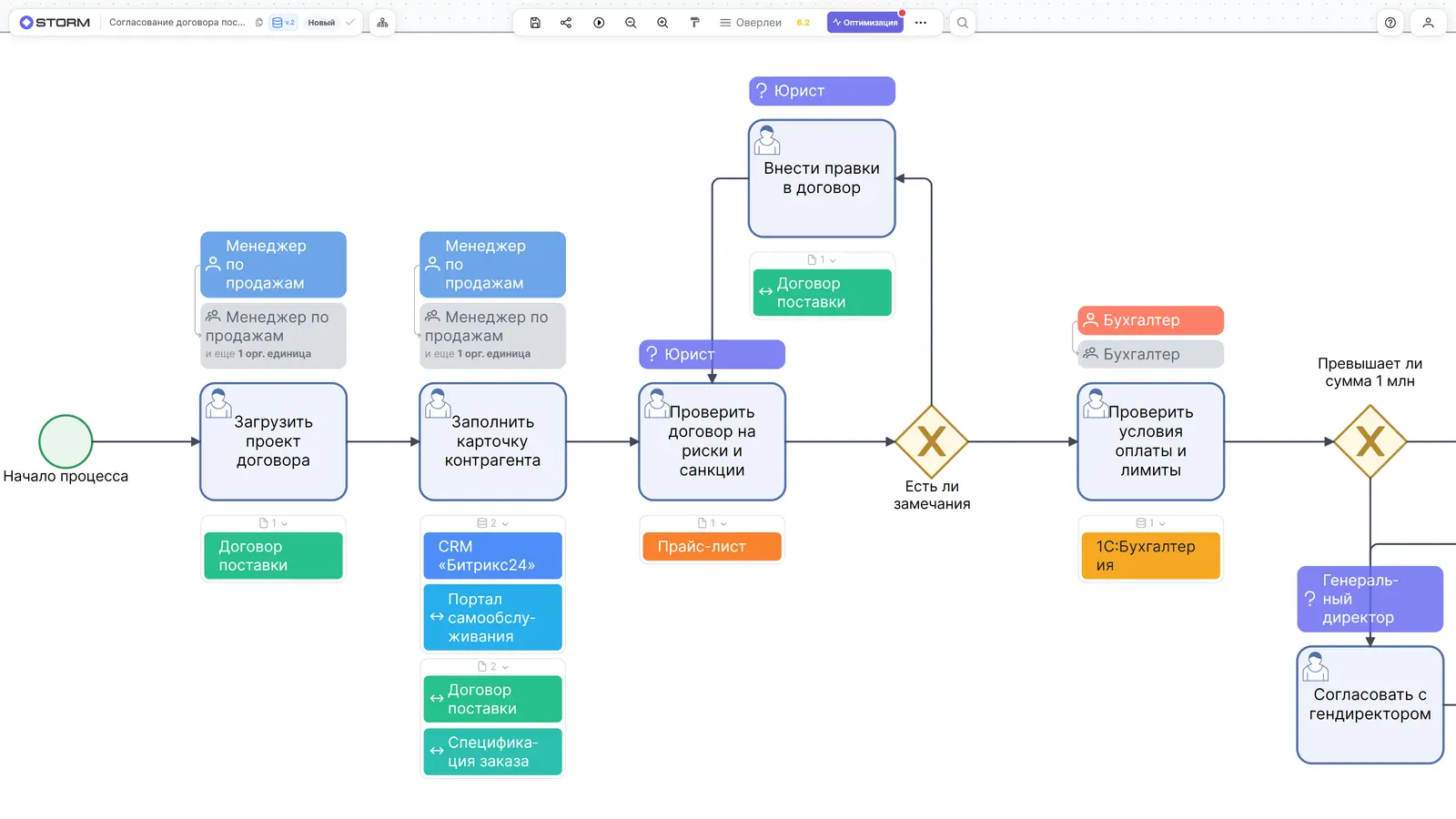Click the '1С:Бухгалтерия' system chip
1456x819 pixels.
(x=1151, y=556)
